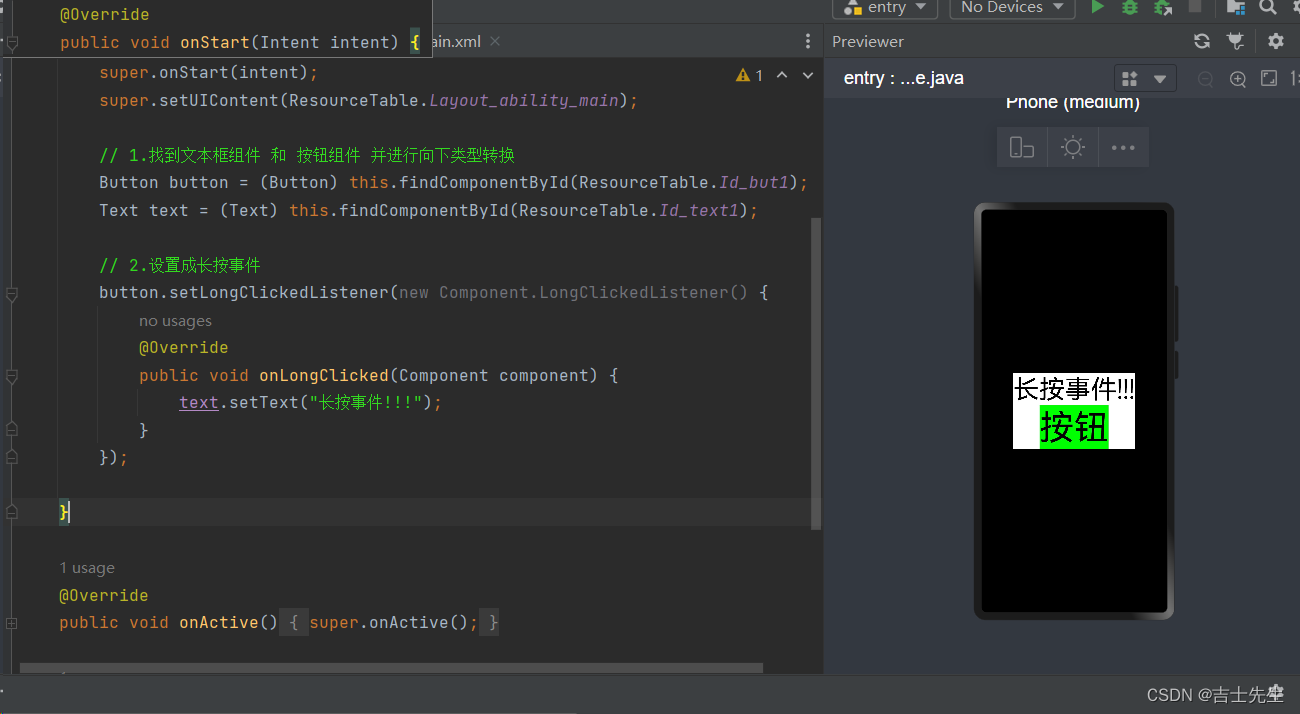Click the editor vertical scrollbar thumb
This screenshot has width=1300, height=714.
(816, 372)
